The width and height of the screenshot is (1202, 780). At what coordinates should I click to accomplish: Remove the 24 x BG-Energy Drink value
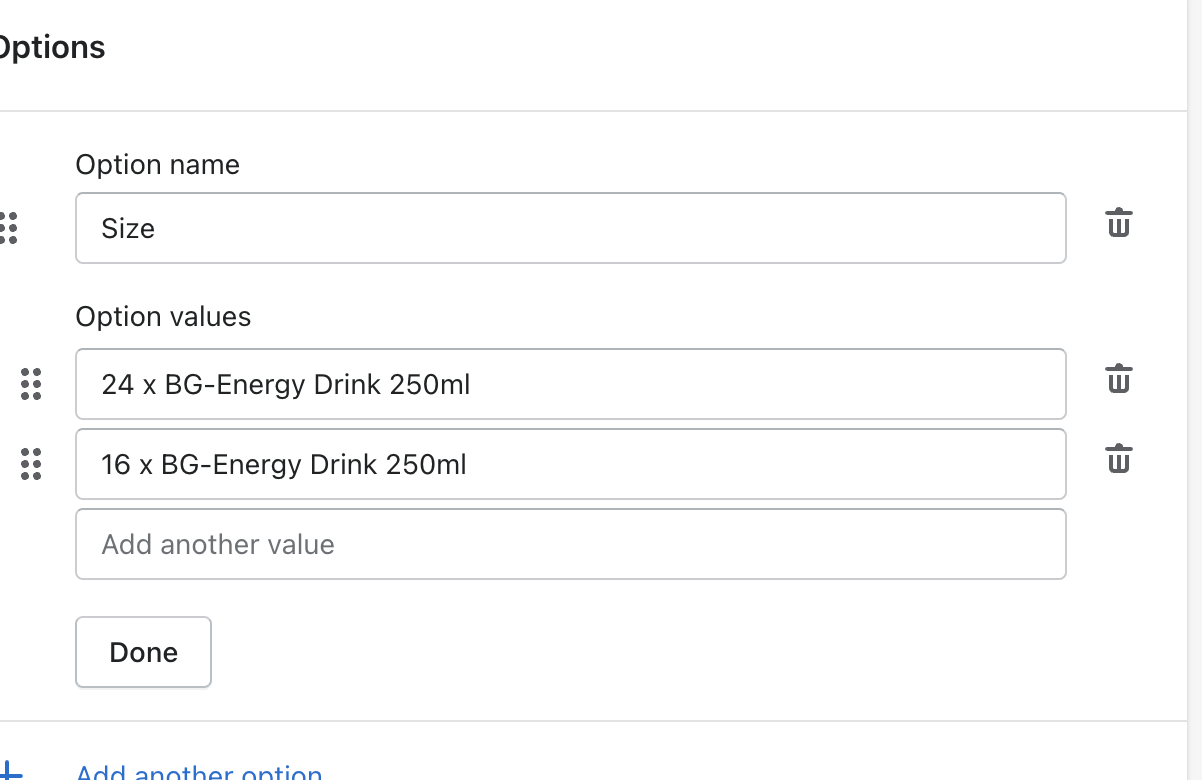(1118, 379)
